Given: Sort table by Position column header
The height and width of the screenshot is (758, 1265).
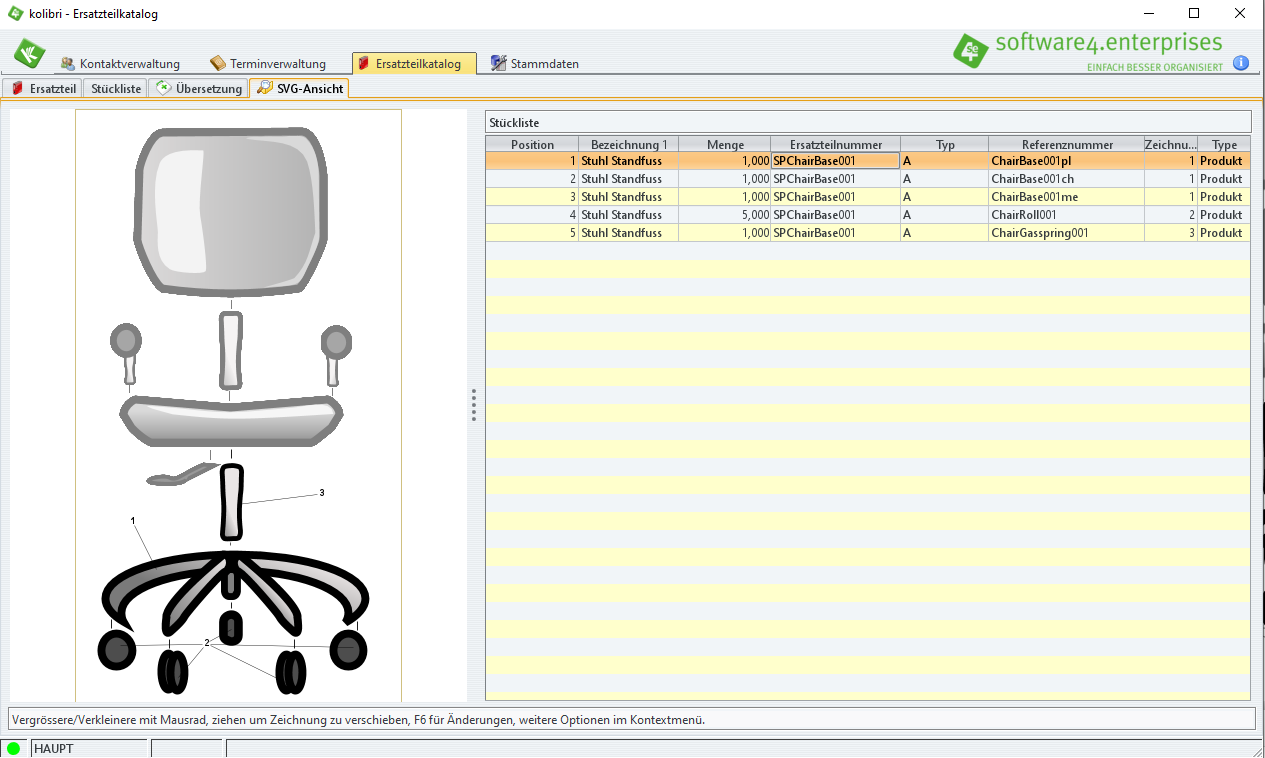Looking at the screenshot, I should point(532,144).
